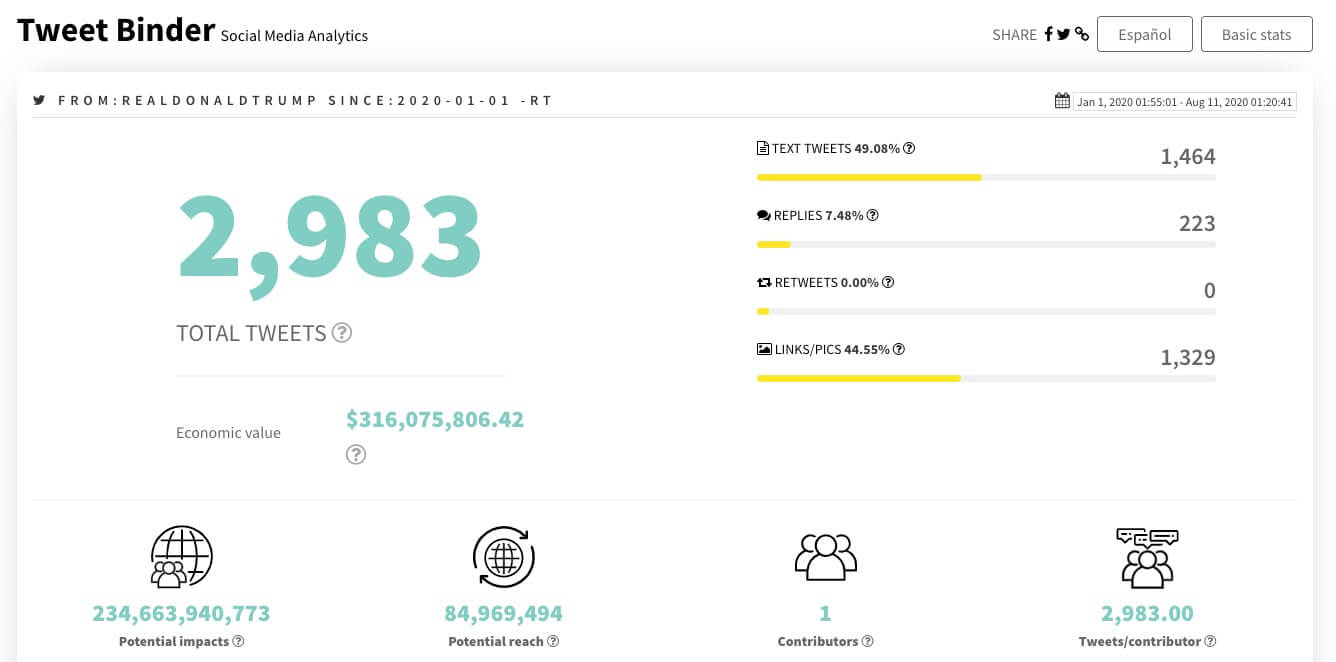1336x662 pixels.
Task: Open help for Potential reach
Action: click(553, 641)
